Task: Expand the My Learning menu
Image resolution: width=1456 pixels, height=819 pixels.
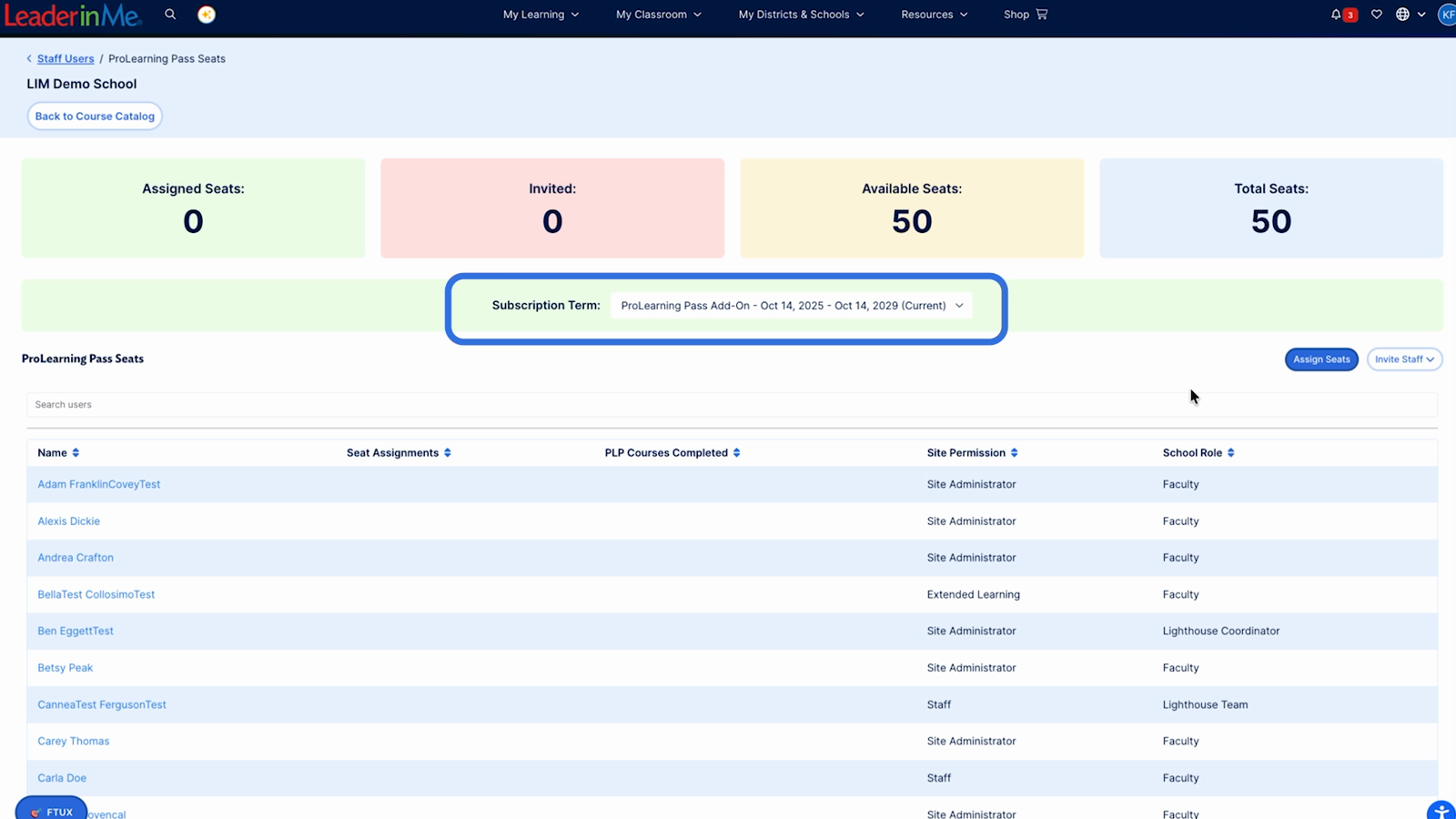Action: 541,15
